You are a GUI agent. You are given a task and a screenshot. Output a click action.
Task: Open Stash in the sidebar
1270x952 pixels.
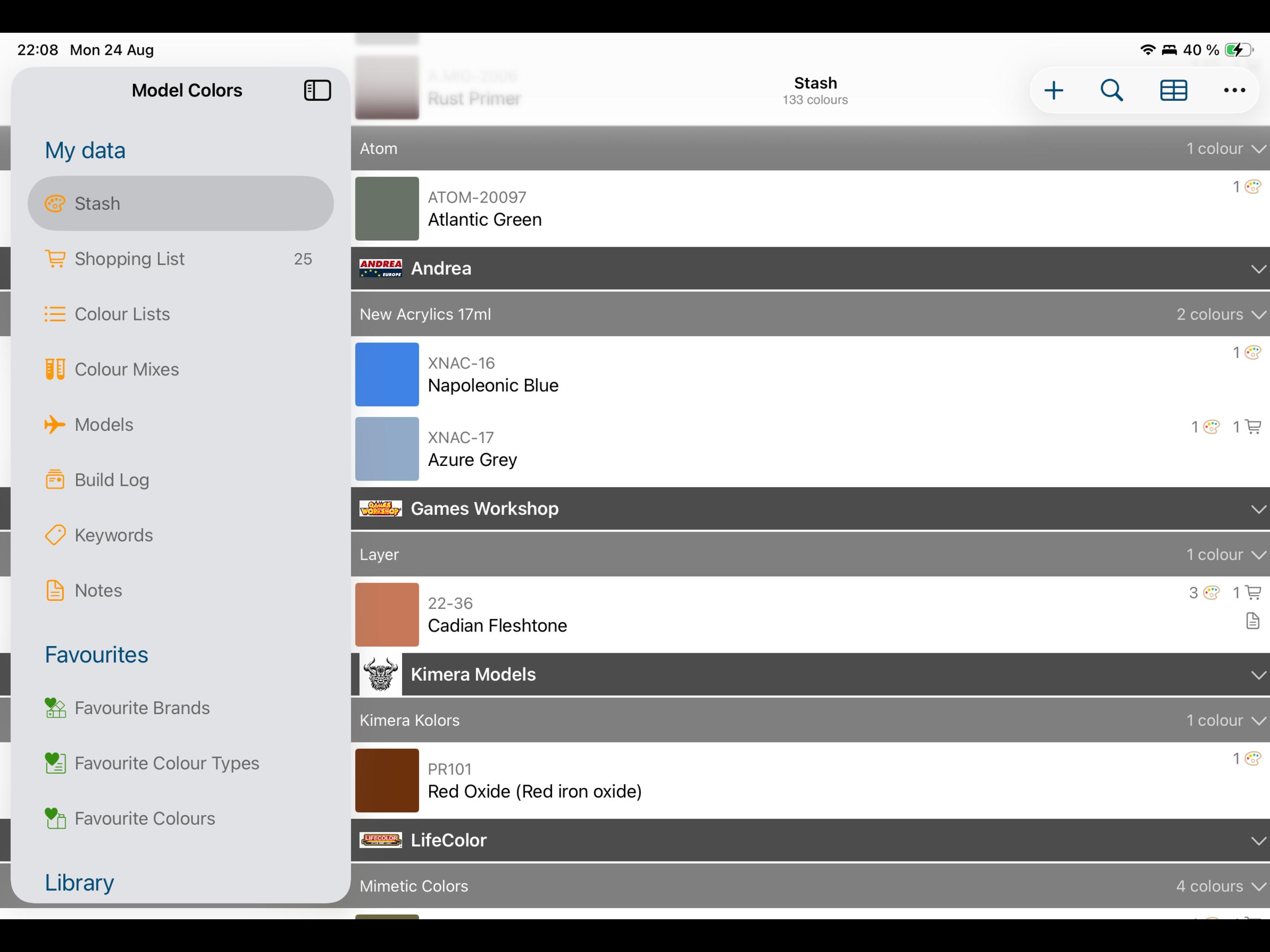[180, 204]
